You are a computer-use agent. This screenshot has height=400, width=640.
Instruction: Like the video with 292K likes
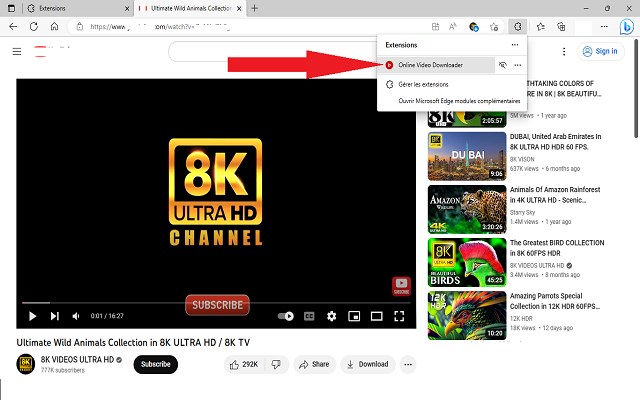coord(244,364)
